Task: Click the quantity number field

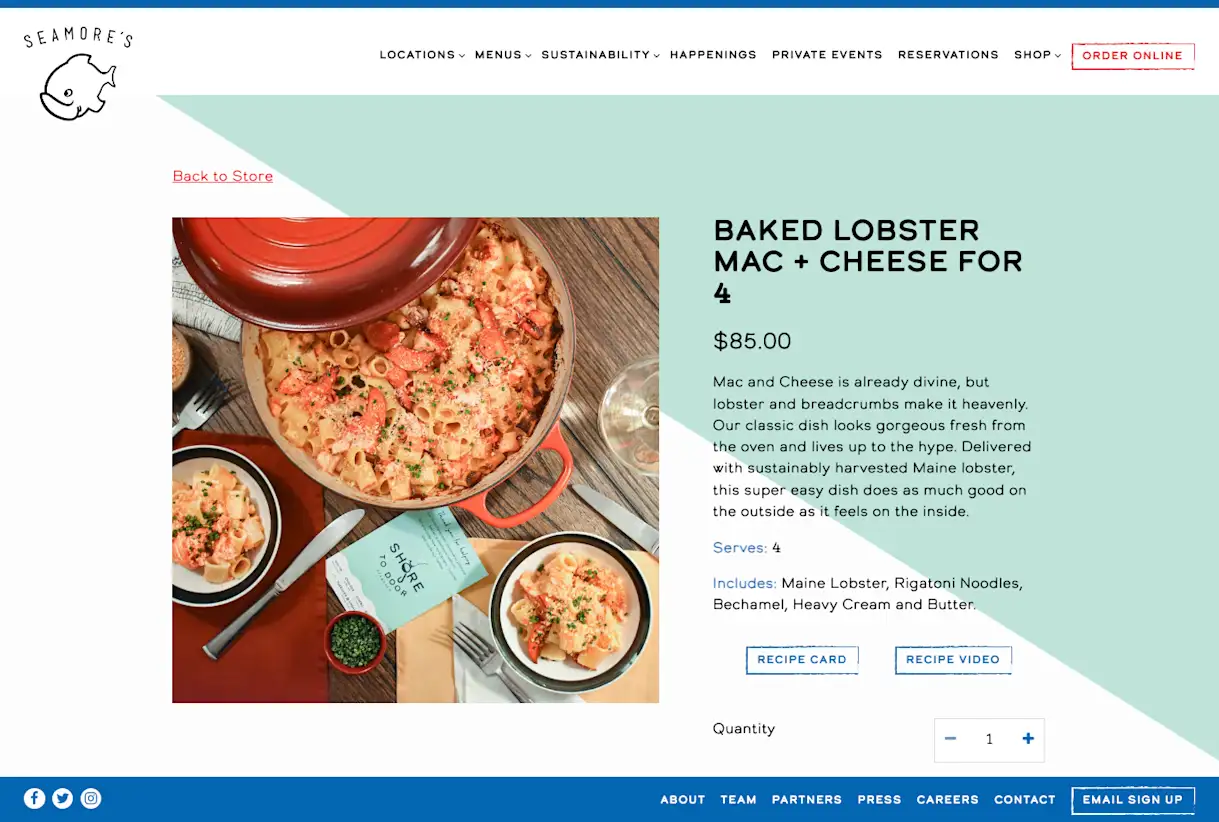Action: pos(989,739)
